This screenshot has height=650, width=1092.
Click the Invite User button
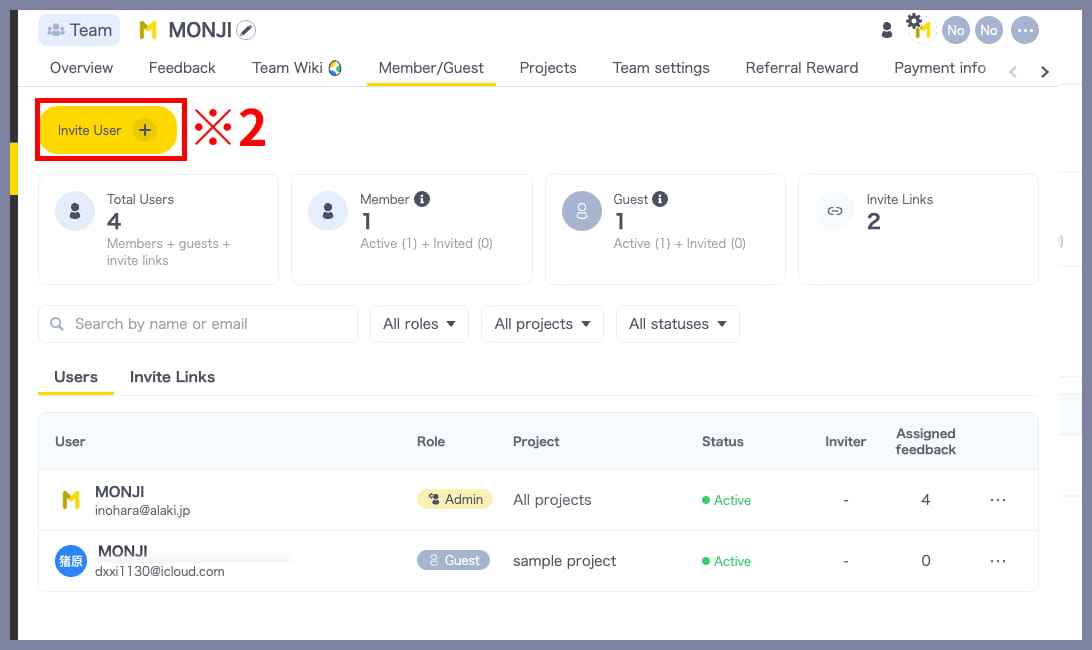(x=109, y=130)
